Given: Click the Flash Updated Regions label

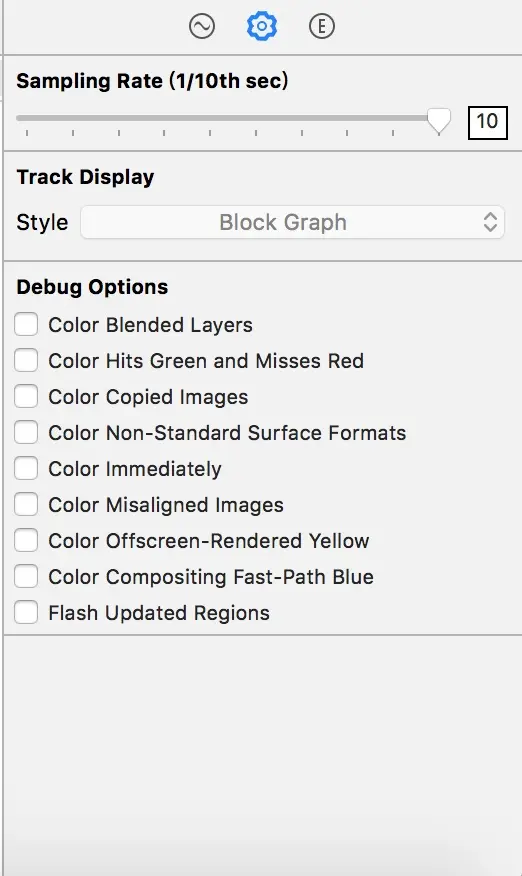Looking at the screenshot, I should (159, 613).
